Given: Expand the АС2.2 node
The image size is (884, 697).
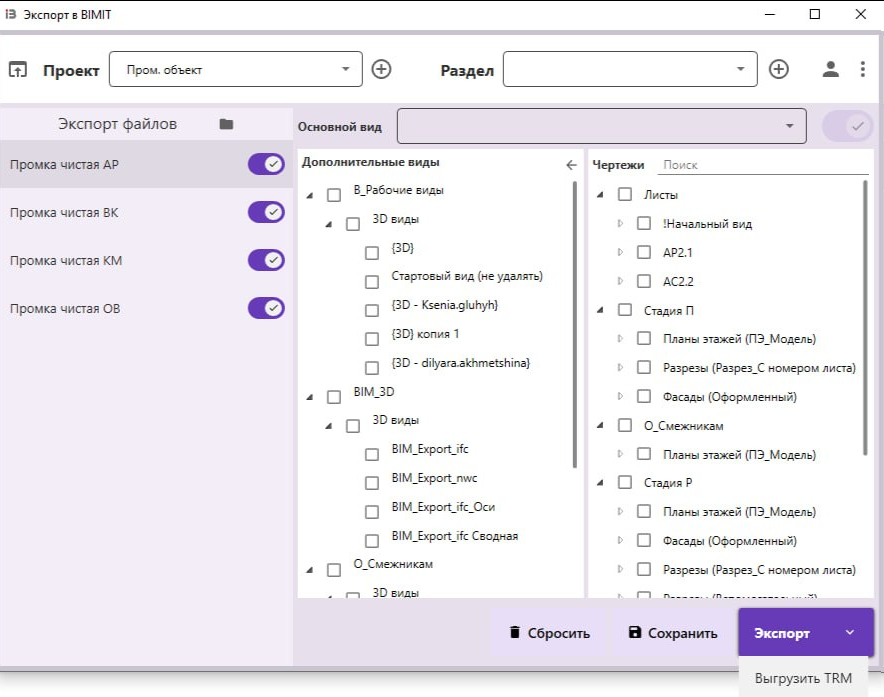Looking at the screenshot, I should tap(620, 281).
